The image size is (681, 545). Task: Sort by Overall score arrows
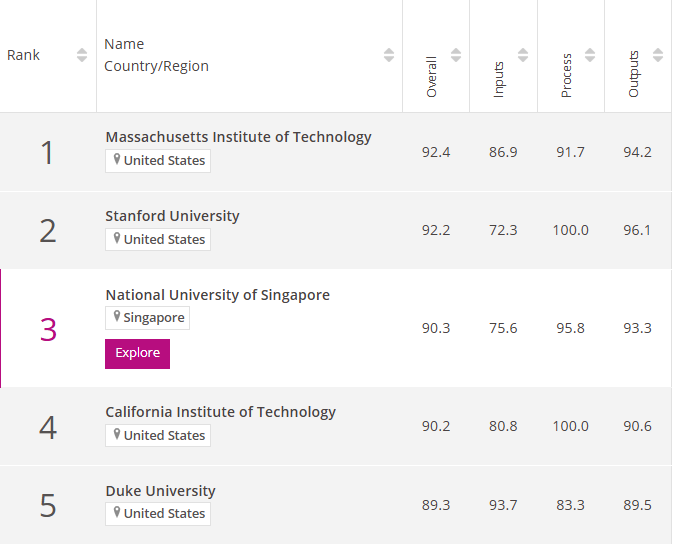(x=456, y=55)
